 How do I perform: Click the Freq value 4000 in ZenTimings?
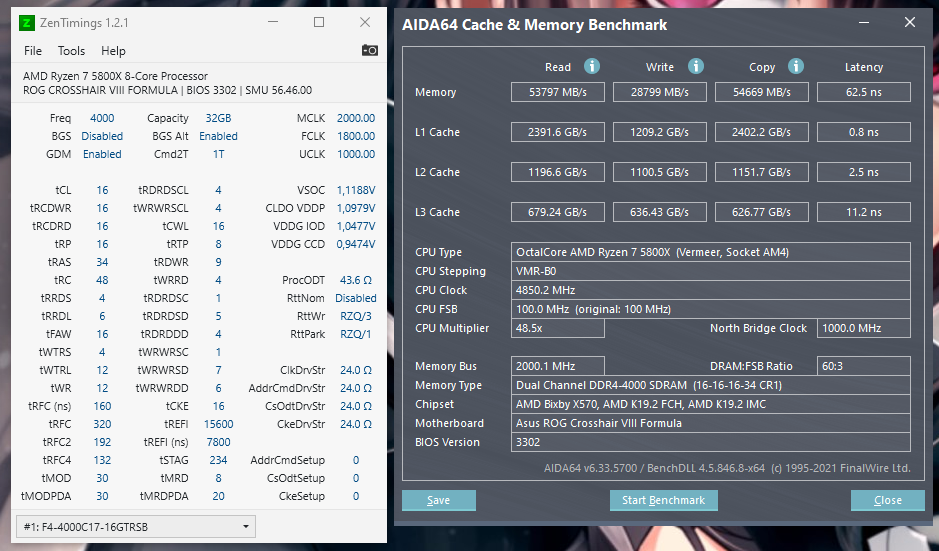102,118
